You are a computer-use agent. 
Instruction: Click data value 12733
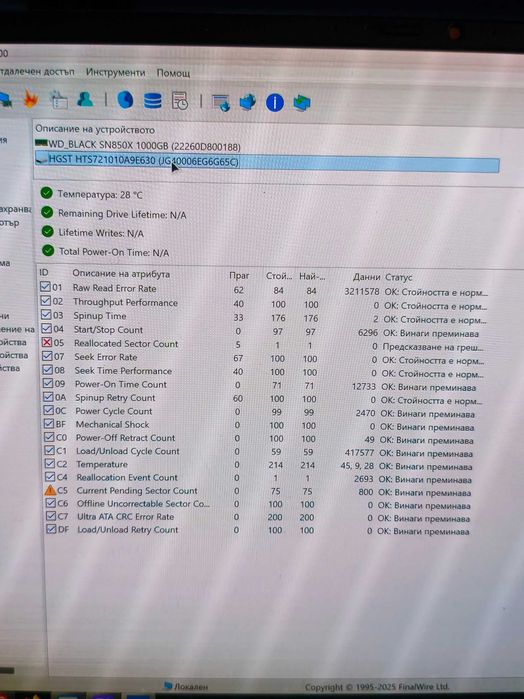(364, 387)
